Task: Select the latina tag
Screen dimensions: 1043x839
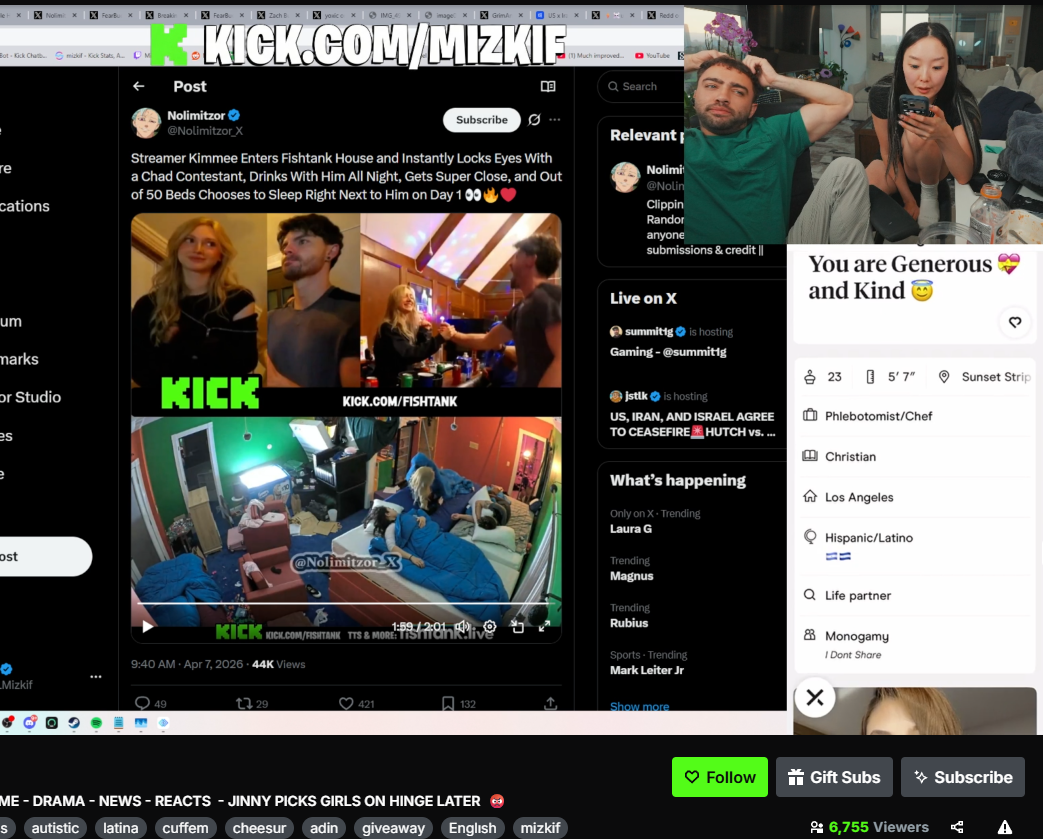Action: pos(120,828)
